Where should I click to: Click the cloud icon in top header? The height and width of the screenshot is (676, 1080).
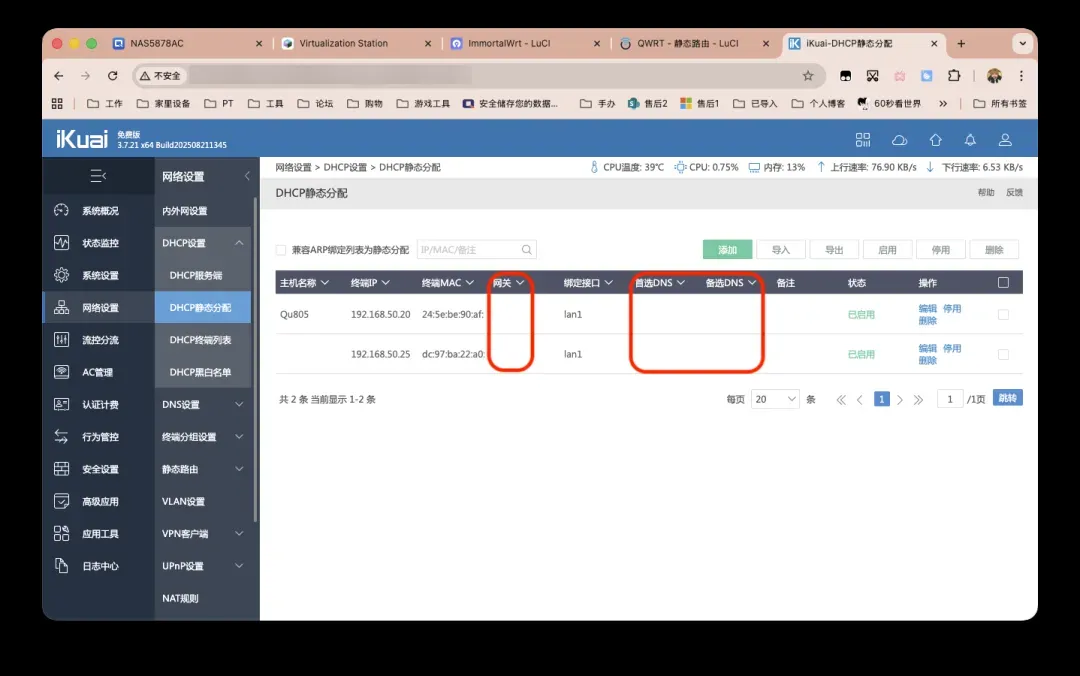[x=899, y=140]
